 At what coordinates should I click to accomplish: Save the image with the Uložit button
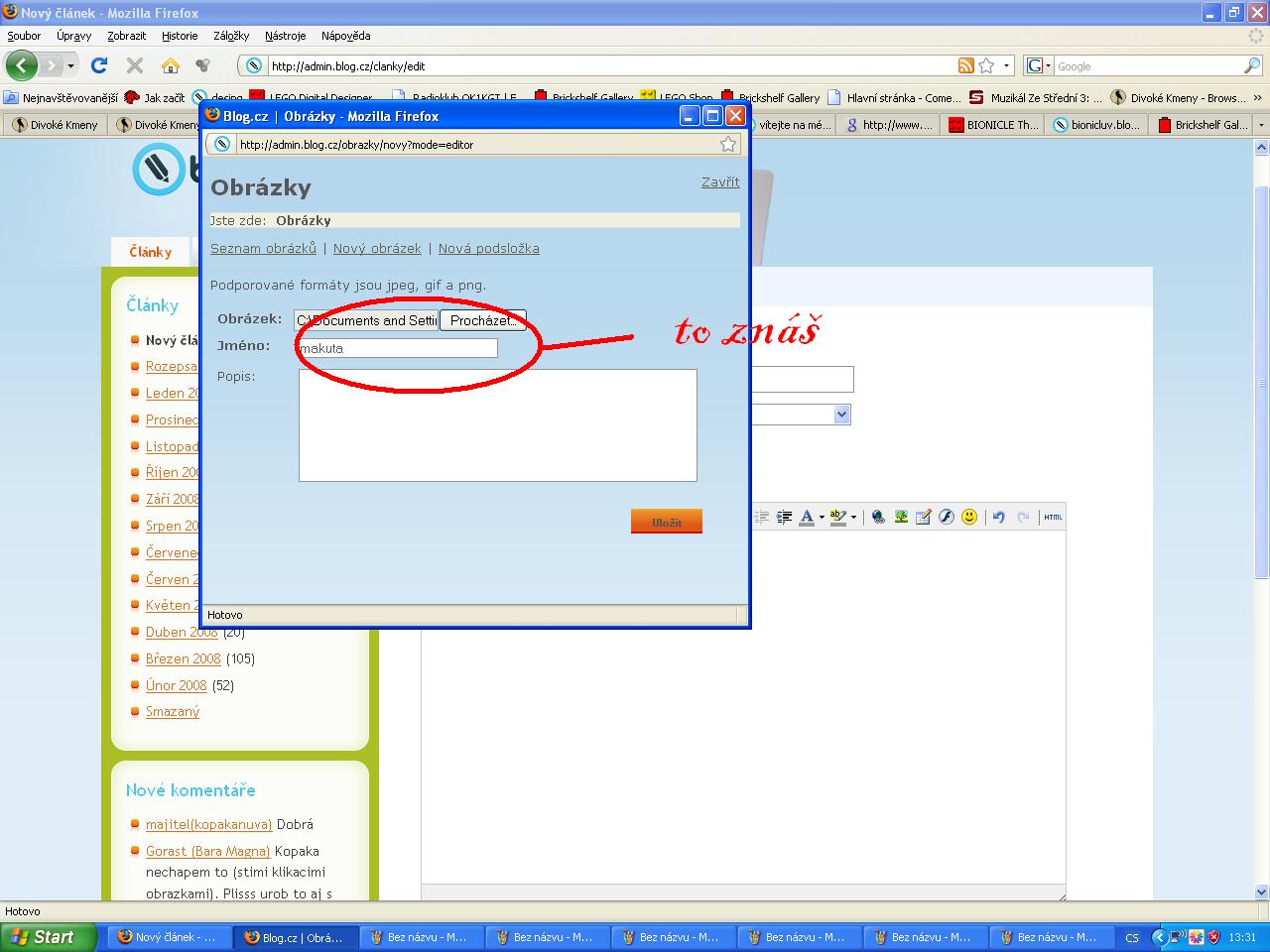pyautogui.click(x=667, y=522)
